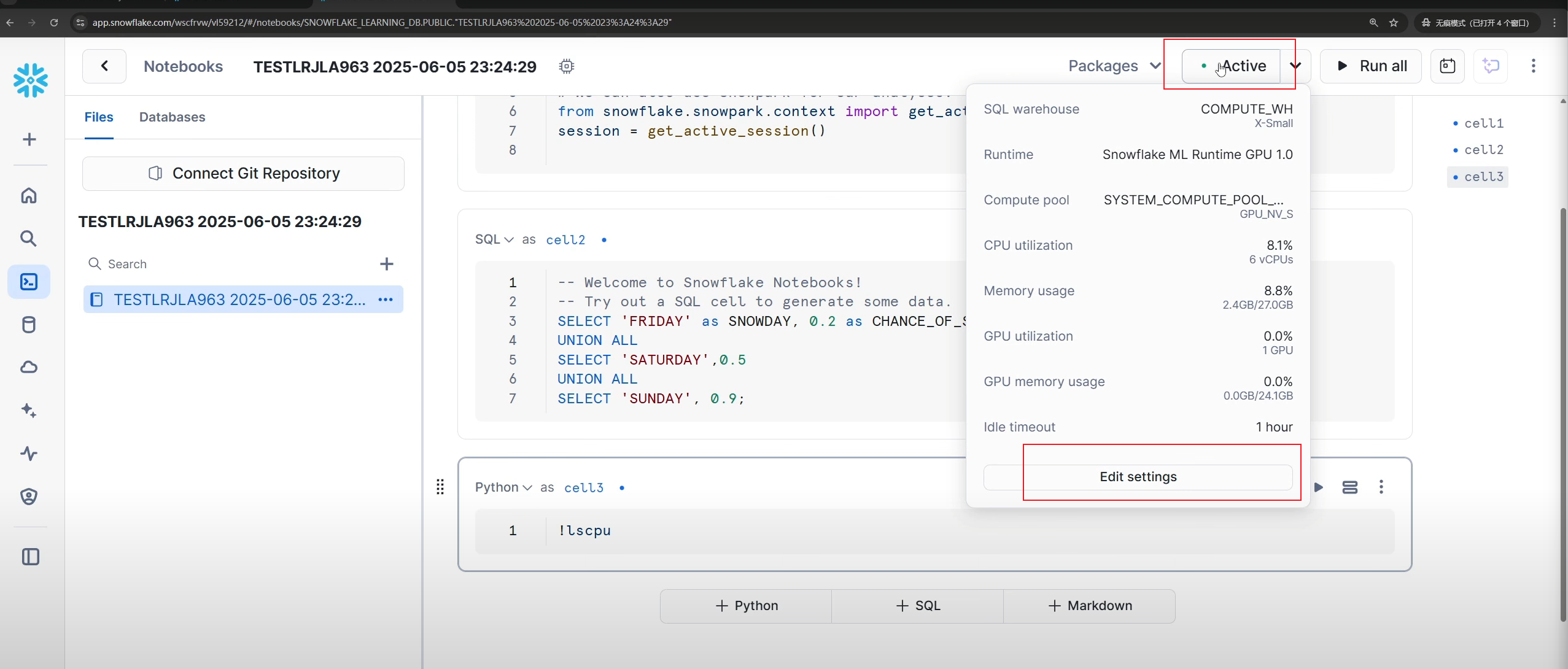Select TESTLRJLA963 notebook file in list
The image size is (1568, 669).
[x=243, y=300]
